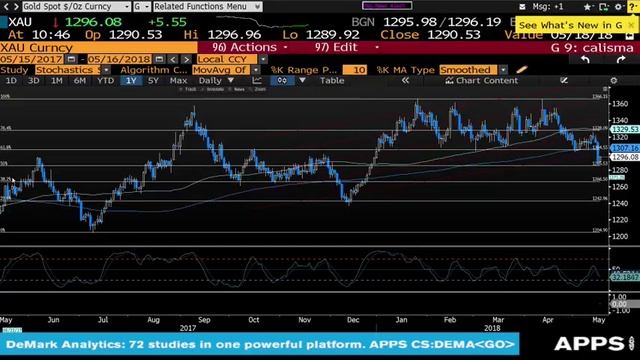Click the 32.1847 stochastic value label

624,277
